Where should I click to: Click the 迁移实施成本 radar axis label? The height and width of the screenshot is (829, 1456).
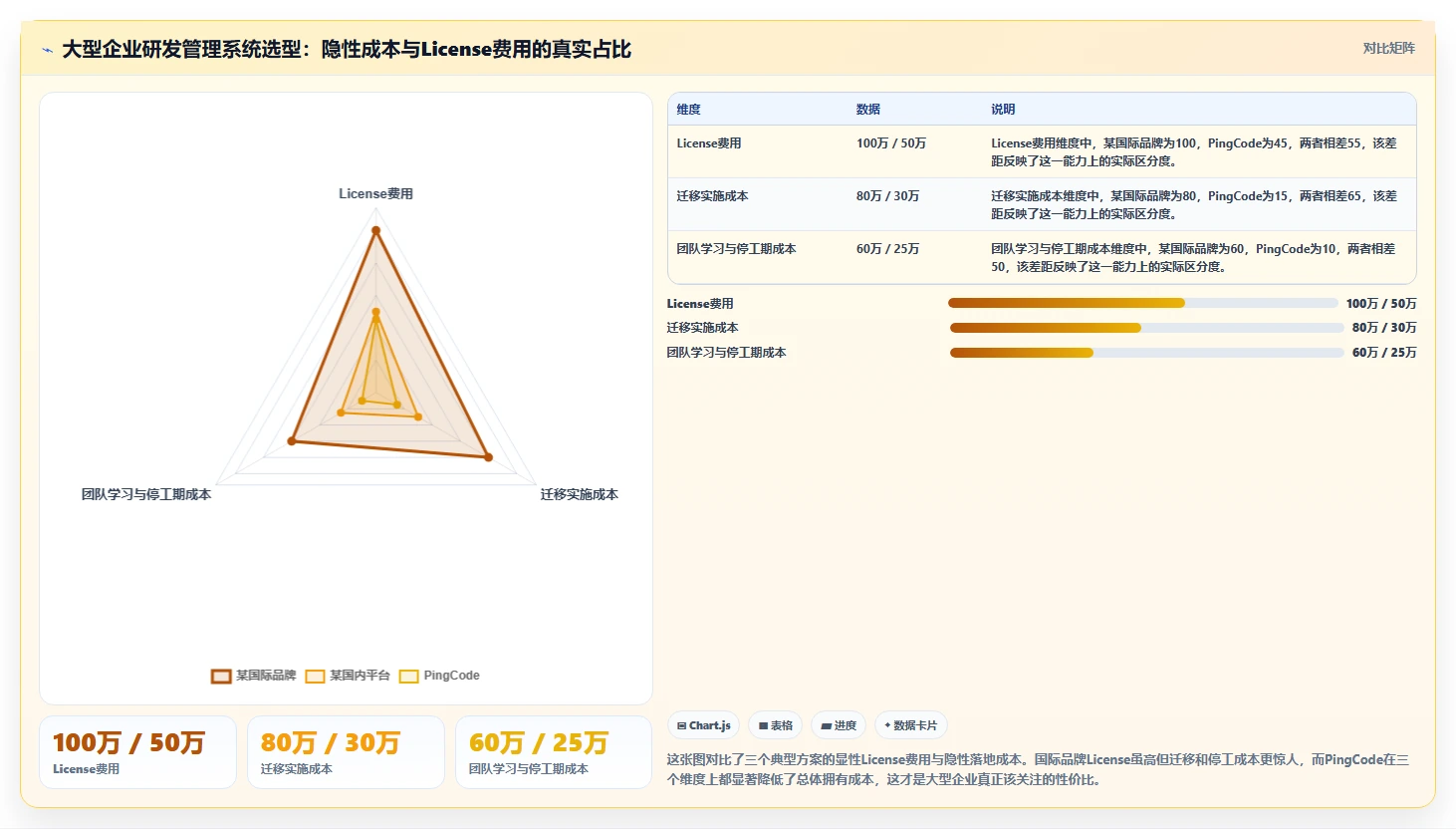580,494
